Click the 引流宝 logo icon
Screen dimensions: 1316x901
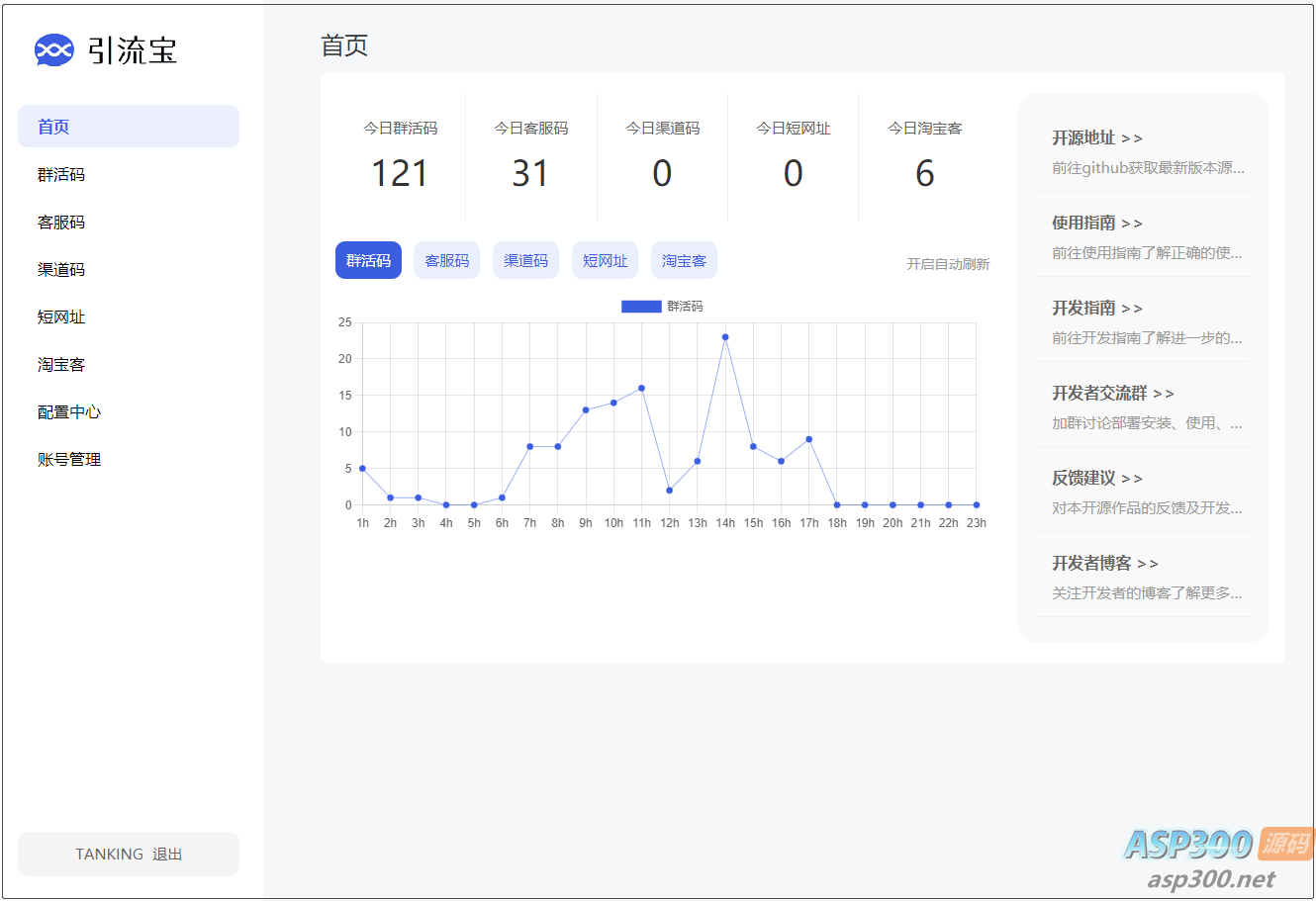(x=53, y=49)
